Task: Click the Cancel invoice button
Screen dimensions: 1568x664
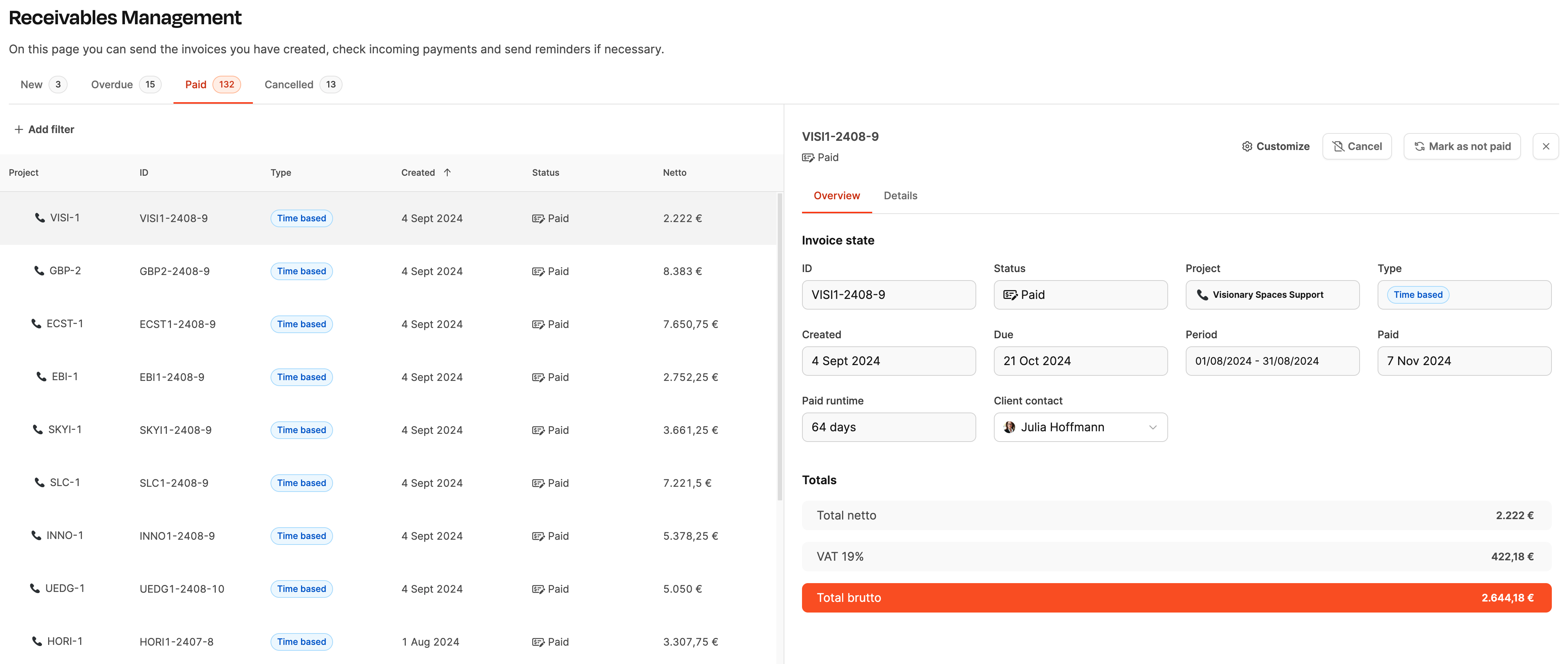Action: click(x=1357, y=147)
